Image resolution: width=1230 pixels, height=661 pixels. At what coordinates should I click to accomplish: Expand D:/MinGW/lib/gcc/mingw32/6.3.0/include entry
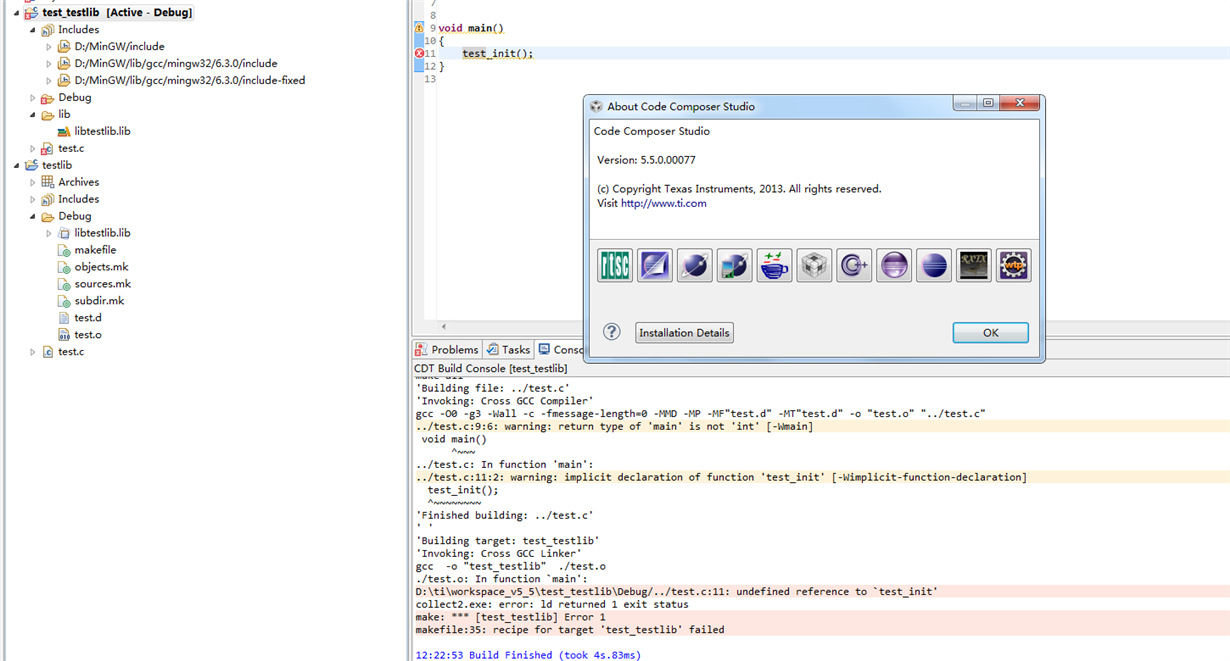tap(49, 64)
